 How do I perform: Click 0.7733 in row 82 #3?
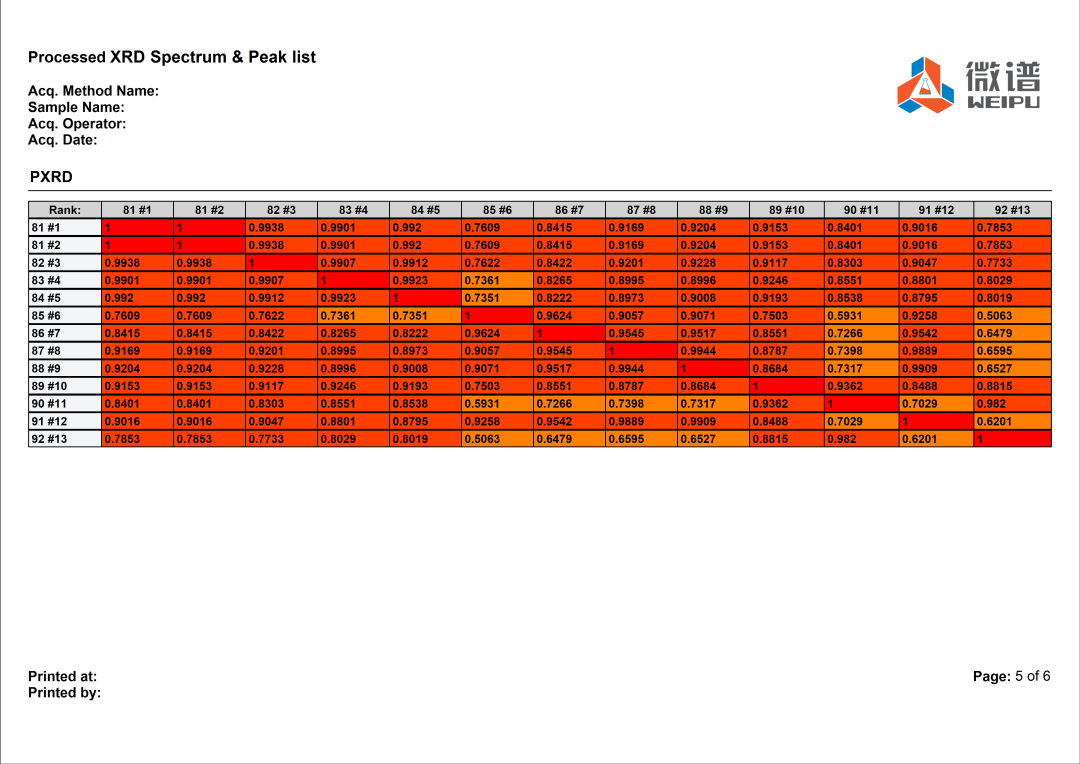pyautogui.click(x=1012, y=263)
